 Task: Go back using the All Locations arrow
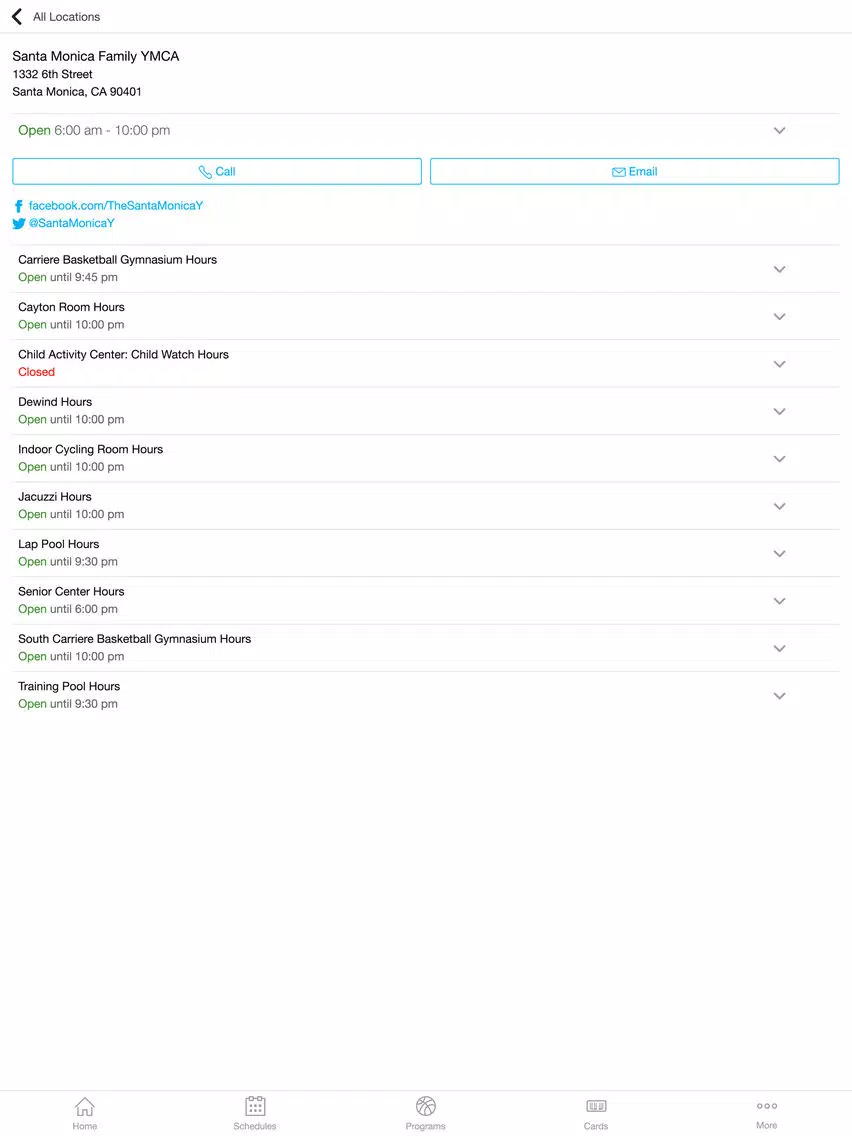pyautogui.click(x=17, y=16)
